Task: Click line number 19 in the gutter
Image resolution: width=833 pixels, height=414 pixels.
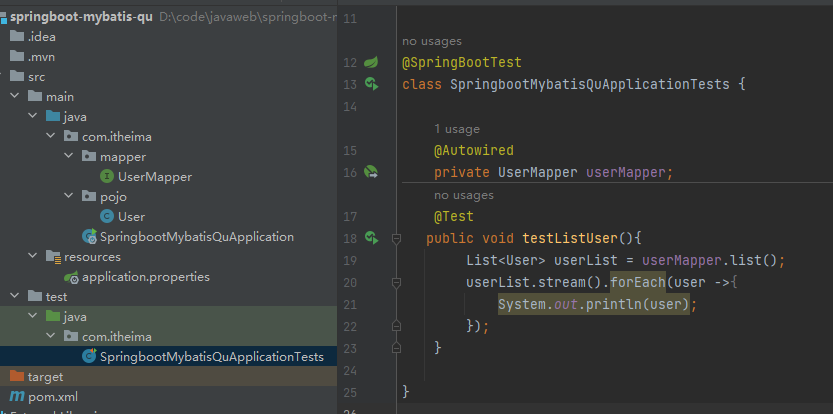Action: click(x=350, y=260)
